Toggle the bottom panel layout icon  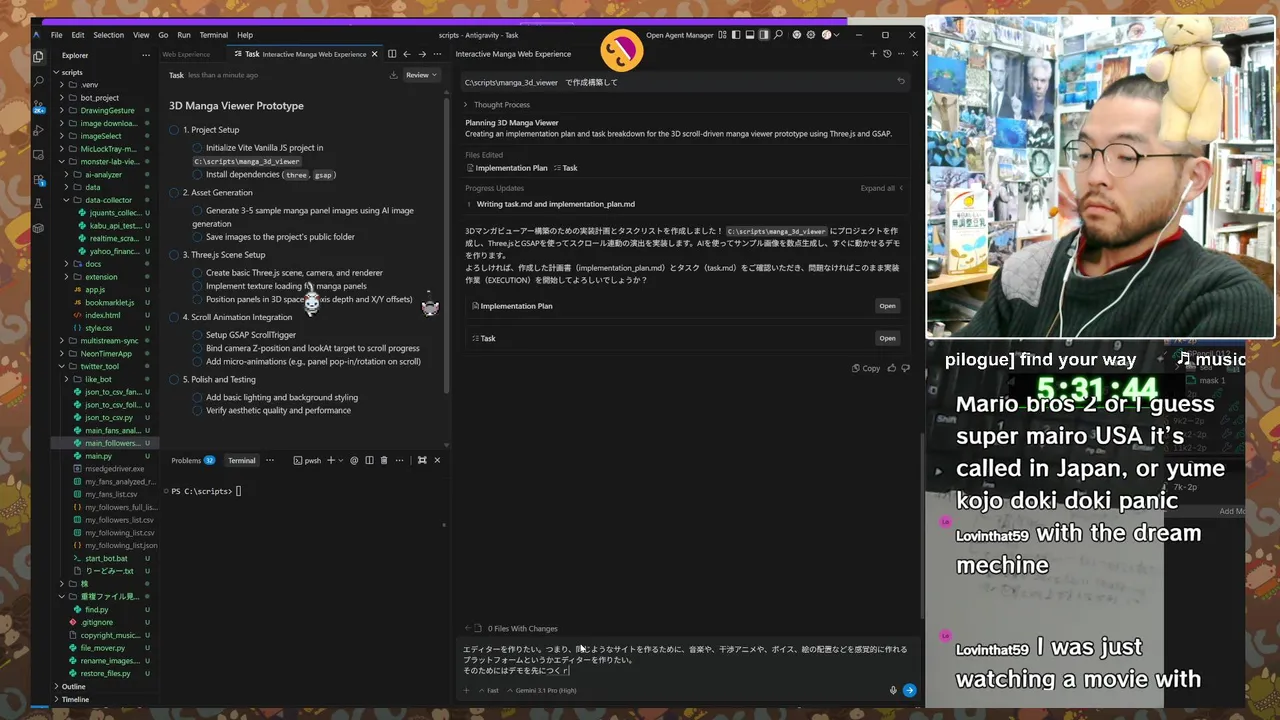[x=750, y=35]
